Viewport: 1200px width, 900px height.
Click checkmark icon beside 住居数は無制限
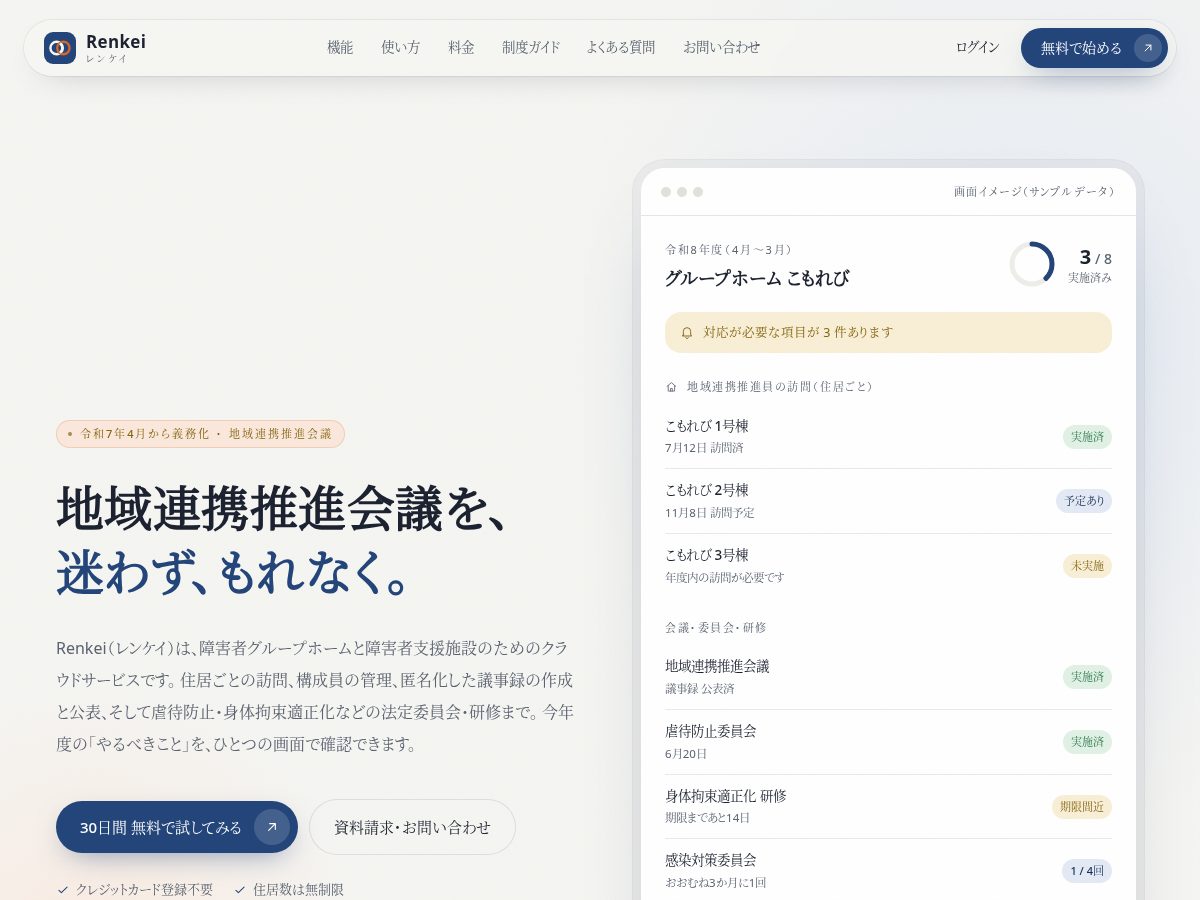[240, 889]
